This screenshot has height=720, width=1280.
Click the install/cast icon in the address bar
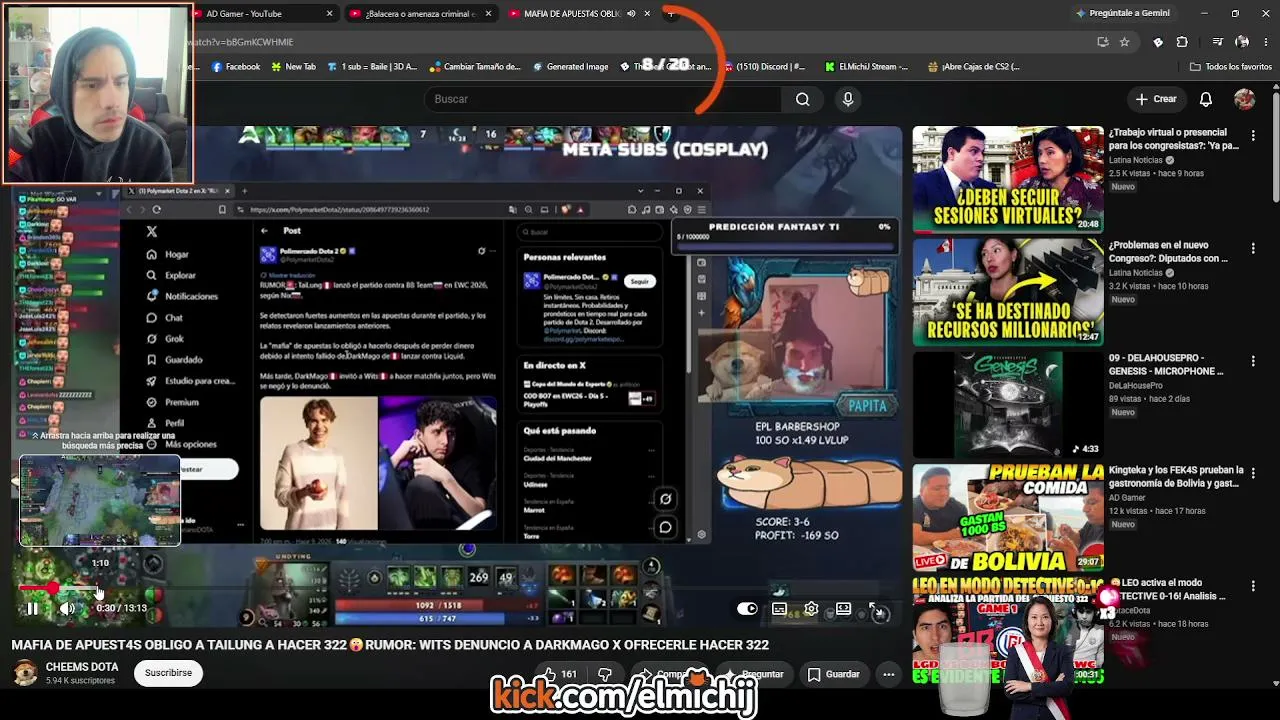click(x=1102, y=42)
